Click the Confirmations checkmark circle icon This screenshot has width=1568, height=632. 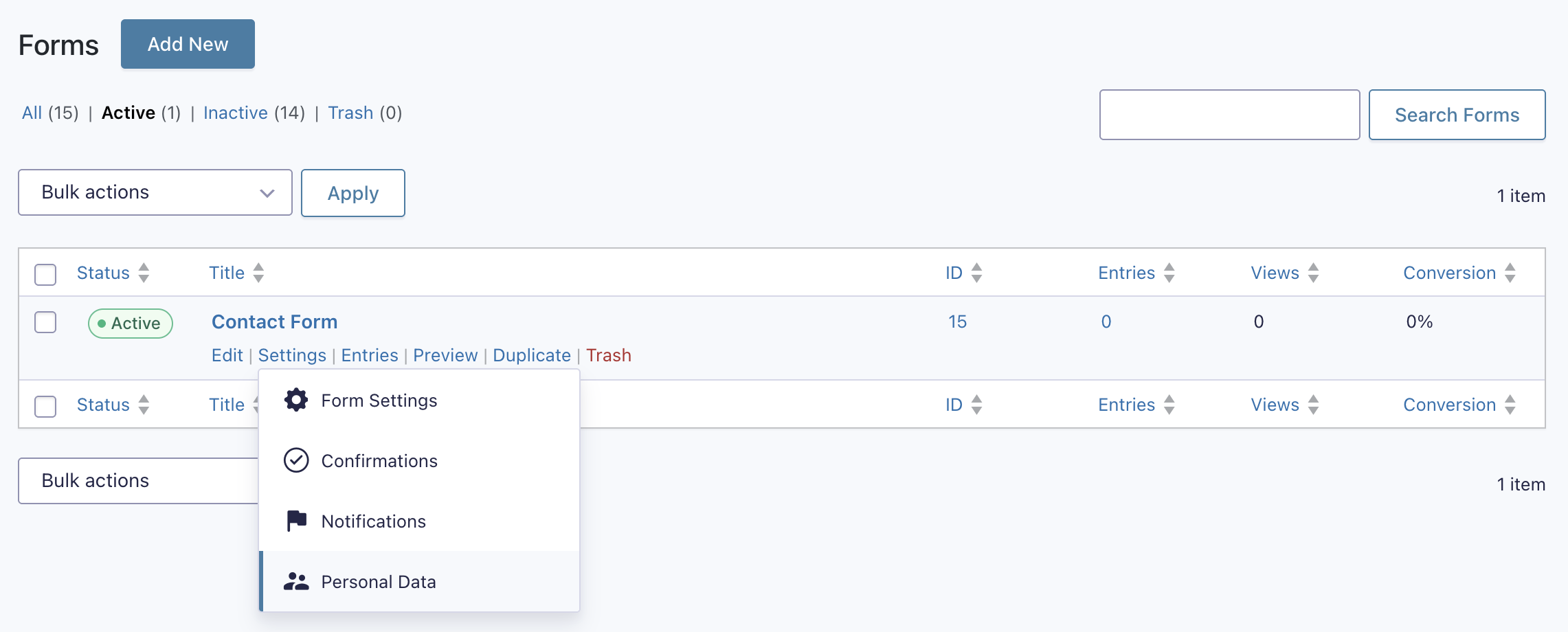pos(296,460)
